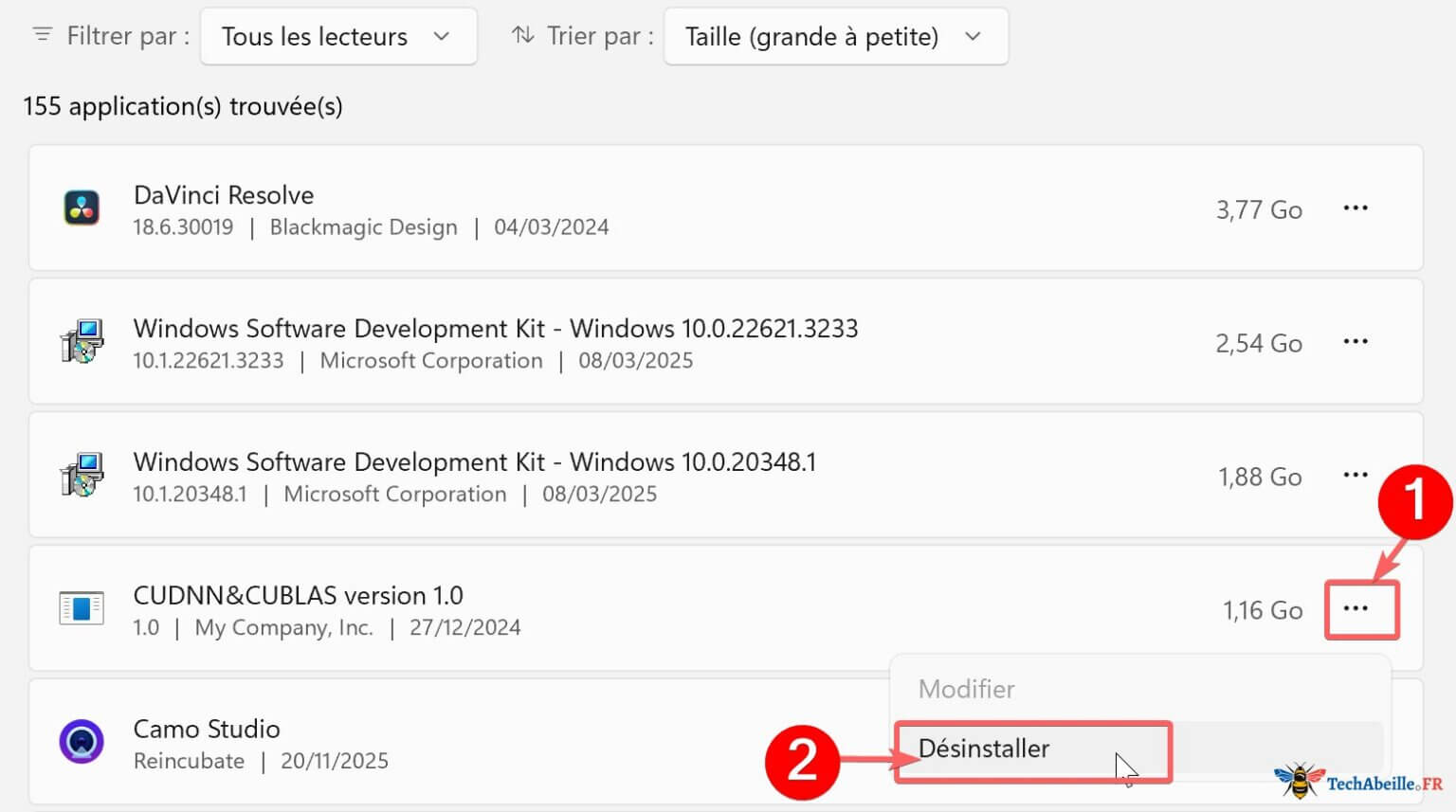
Task: Click the filter lines icon beside Filtrer par
Action: coord(42,35)
